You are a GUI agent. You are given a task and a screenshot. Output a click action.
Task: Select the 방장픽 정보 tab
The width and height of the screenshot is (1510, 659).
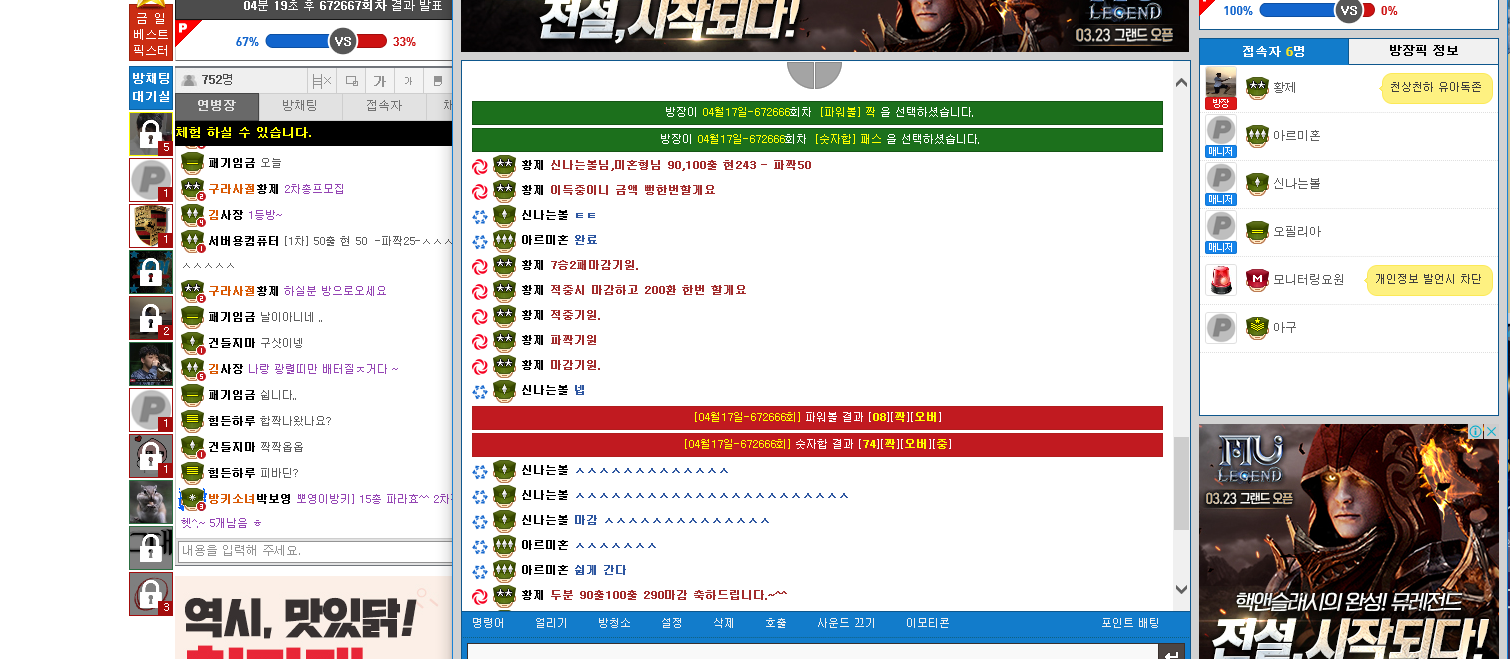1423,51
